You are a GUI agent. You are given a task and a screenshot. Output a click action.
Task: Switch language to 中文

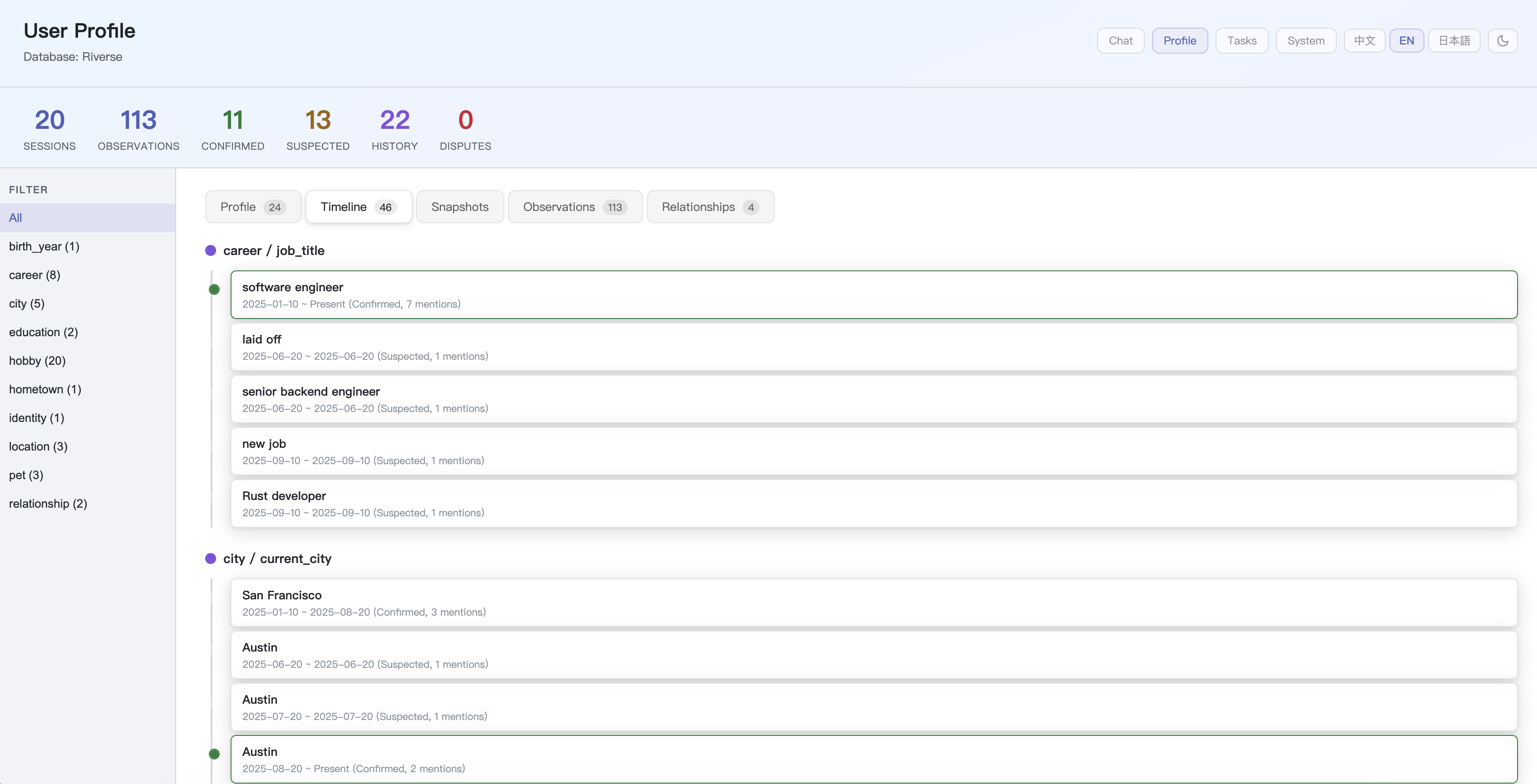(1364, 40)
